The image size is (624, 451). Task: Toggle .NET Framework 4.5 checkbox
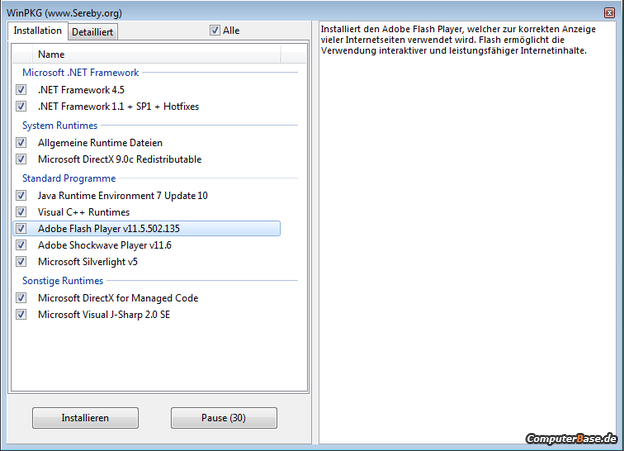[21, 90]
